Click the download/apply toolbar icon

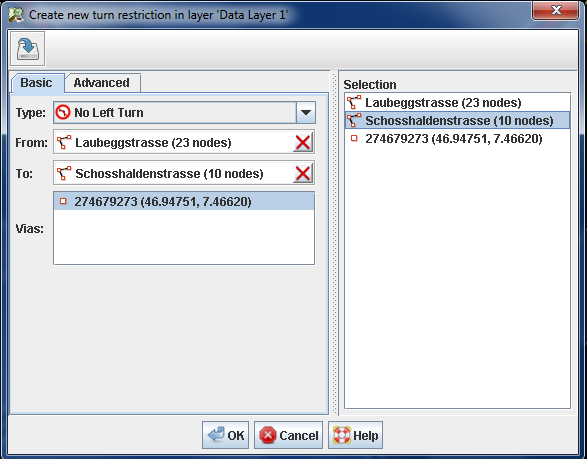(x=28, y=49)
